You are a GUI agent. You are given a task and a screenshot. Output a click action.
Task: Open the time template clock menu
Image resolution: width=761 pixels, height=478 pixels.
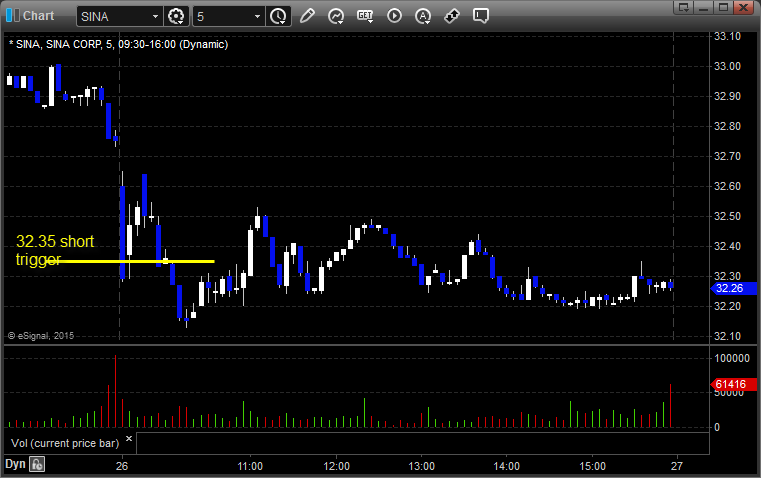[x=278, y=16]
